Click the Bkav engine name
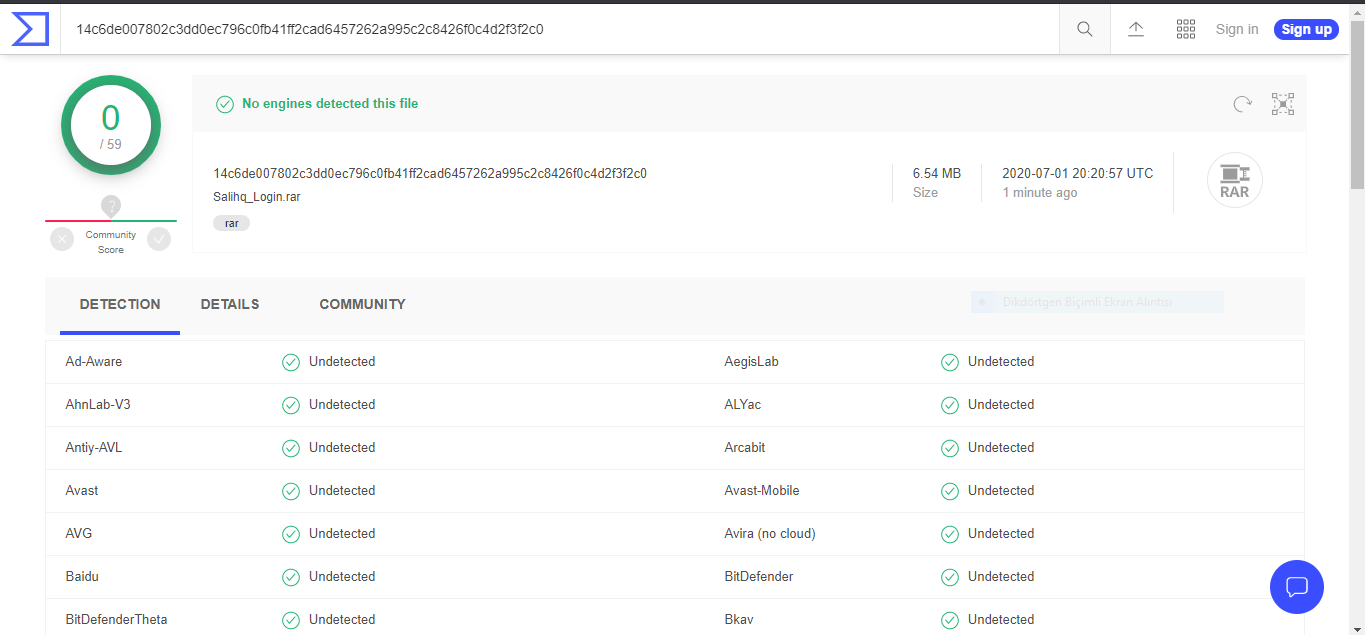Image resolution: width=1365 pixels, height=635 pixels. point(739,619)
